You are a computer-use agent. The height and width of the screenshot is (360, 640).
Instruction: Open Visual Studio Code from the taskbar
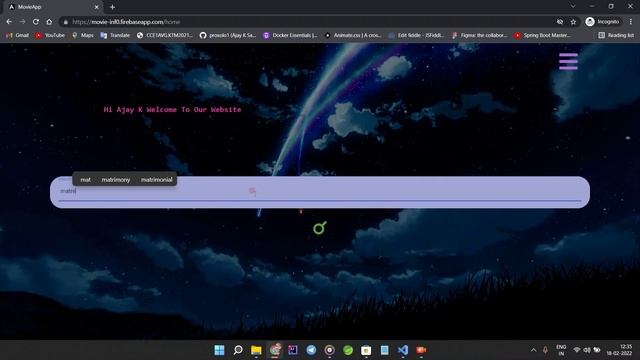point(403,350)
